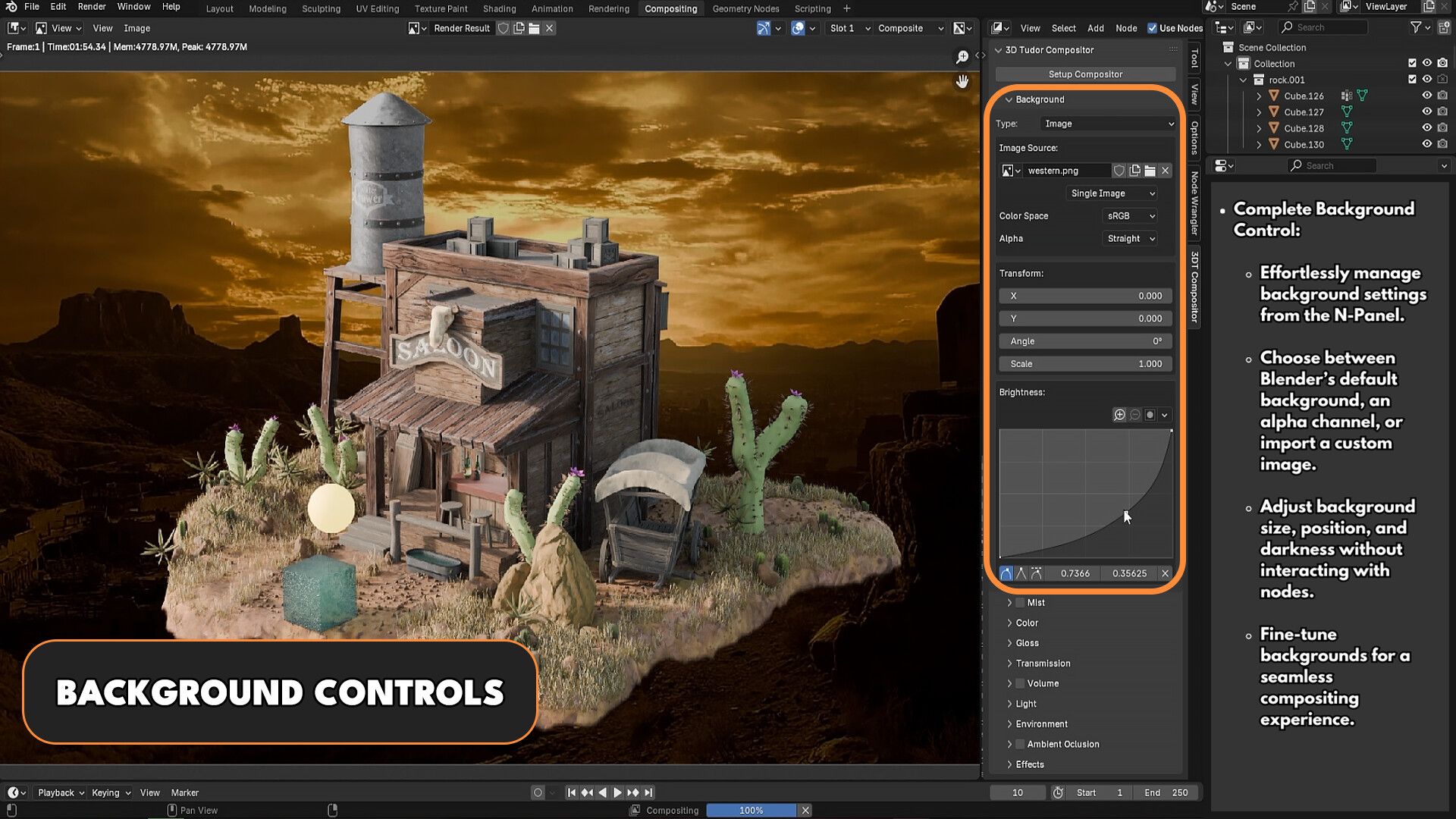Screen dimensions: 1456x819
Task: Toggle the Use Nodes checkbox
Action: pyautogui.click(x=1151, y=27)
